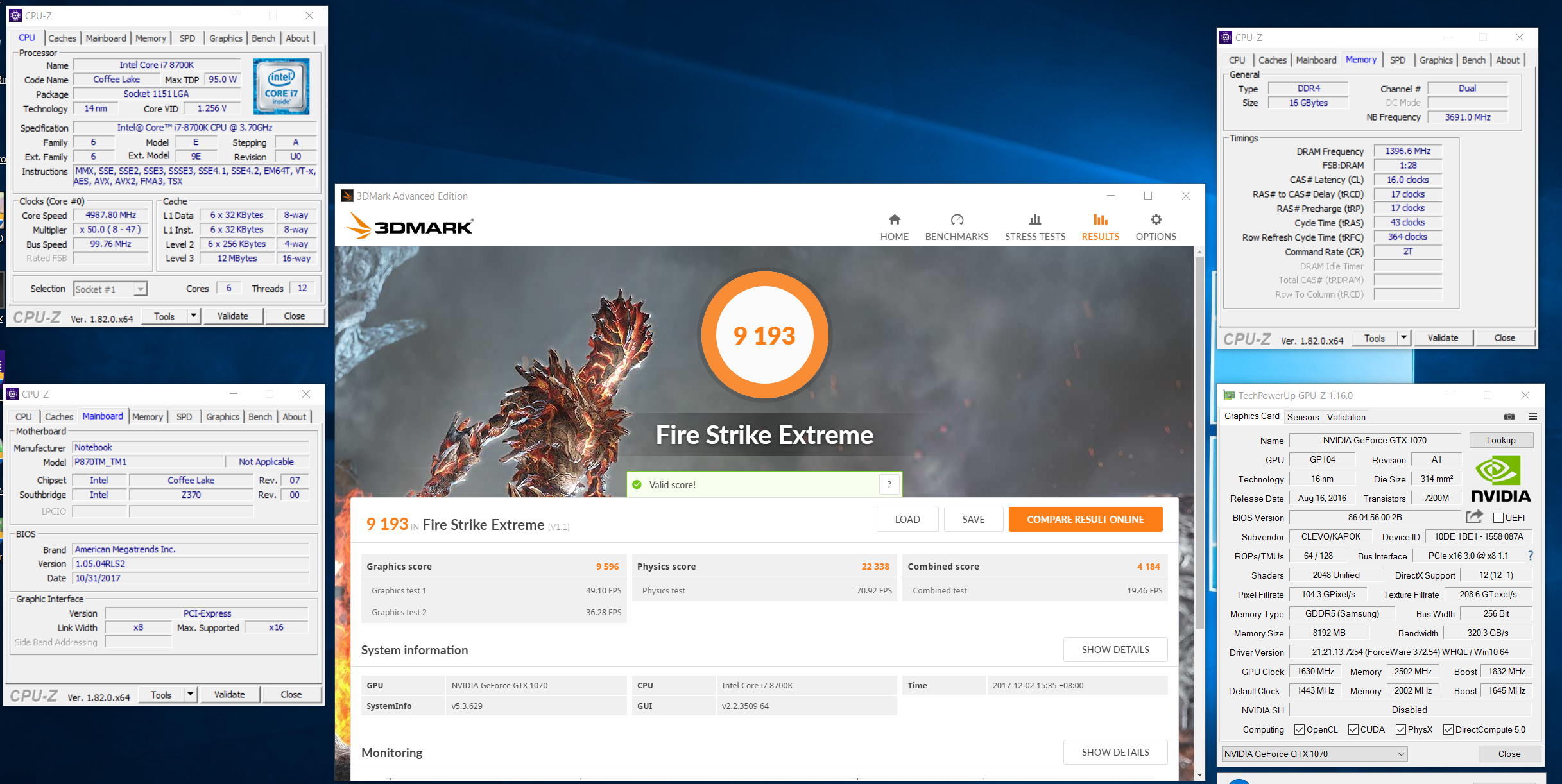Image resolution: width=1562 pixels, height=784 pixels.
Task: Click Close button in GPU-Z
Action: click(1509, 754)
